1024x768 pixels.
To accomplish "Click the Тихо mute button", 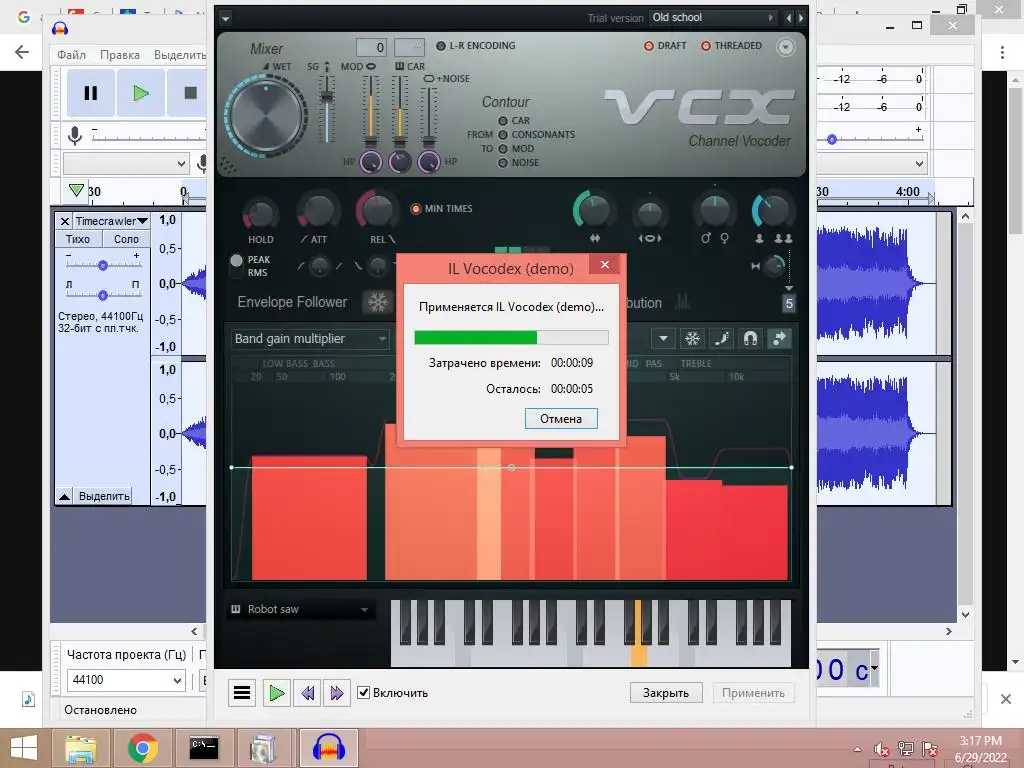I will coord(78,239).
